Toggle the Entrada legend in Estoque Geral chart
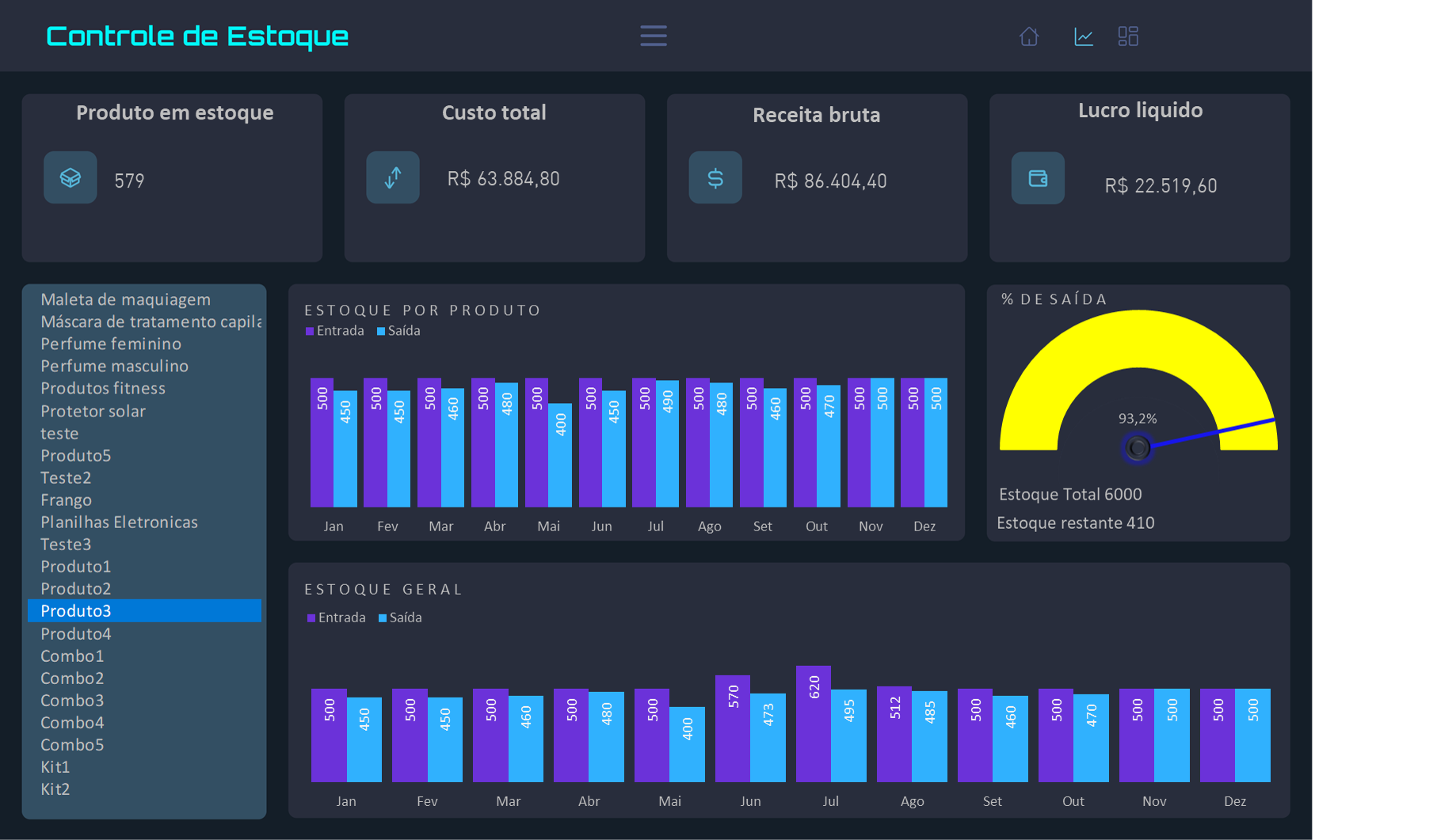This screenshot has width=1437, height=840. [336, 618]
